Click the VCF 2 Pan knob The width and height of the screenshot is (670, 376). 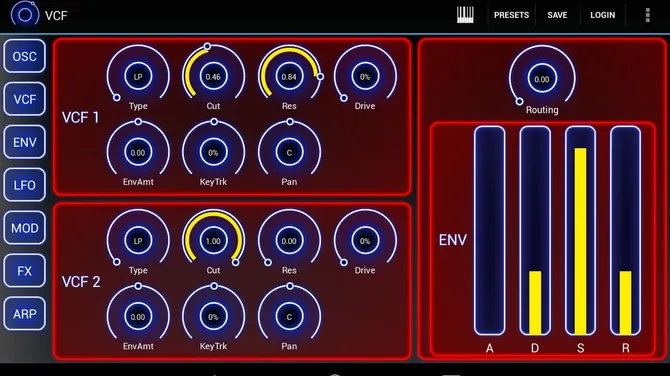point(289,317)
